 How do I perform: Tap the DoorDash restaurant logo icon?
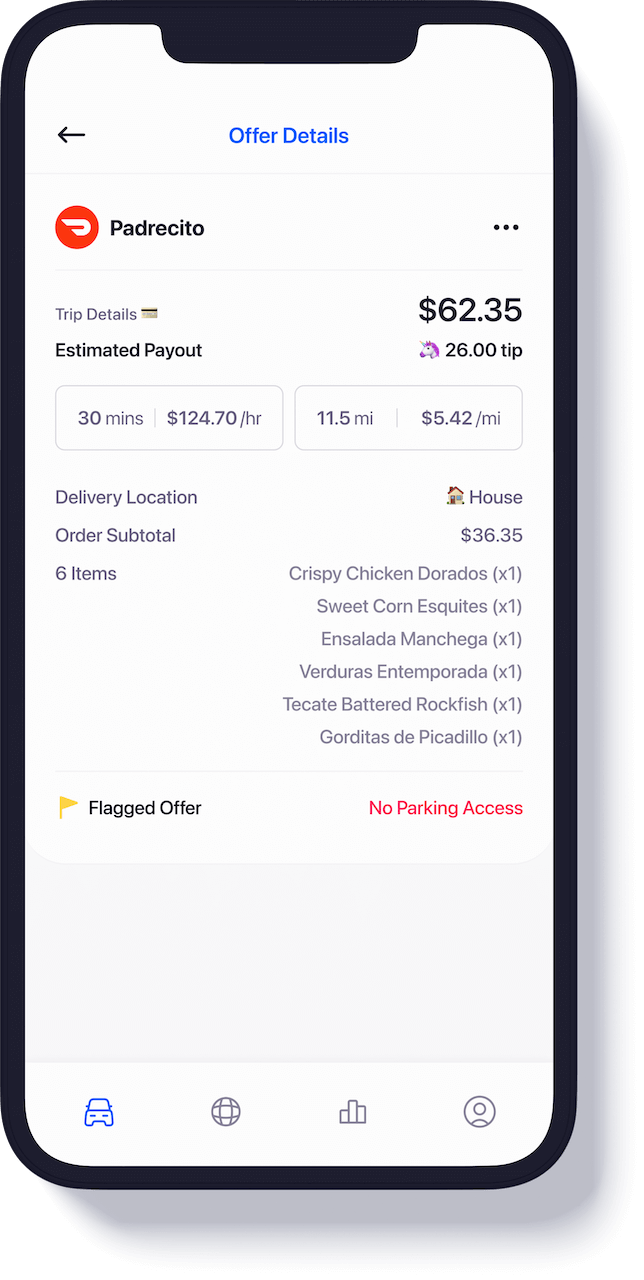pyautogui.click(x=76, y=227)
